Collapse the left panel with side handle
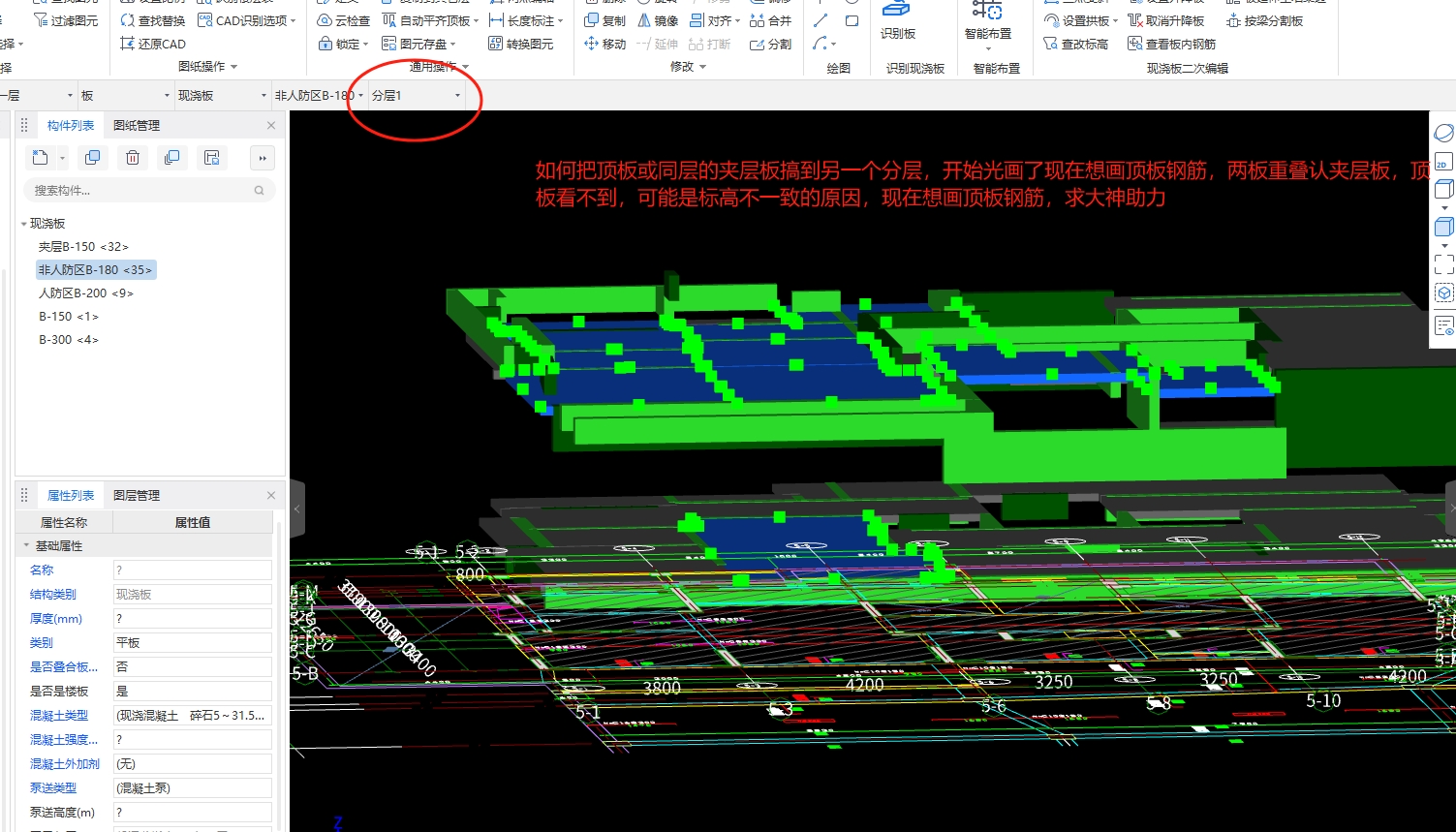This screenshot has width=1456, height=832. pyautogui.click(x=297, y=508)
